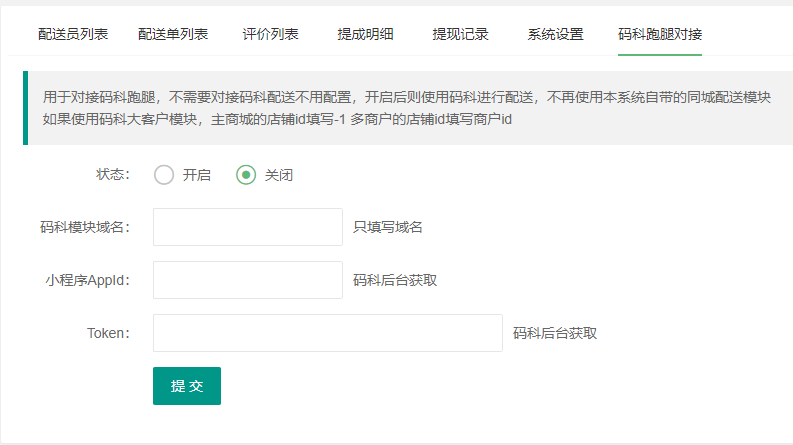
Task: Click the 小程序AppId label
Action: tap(88, 280)
